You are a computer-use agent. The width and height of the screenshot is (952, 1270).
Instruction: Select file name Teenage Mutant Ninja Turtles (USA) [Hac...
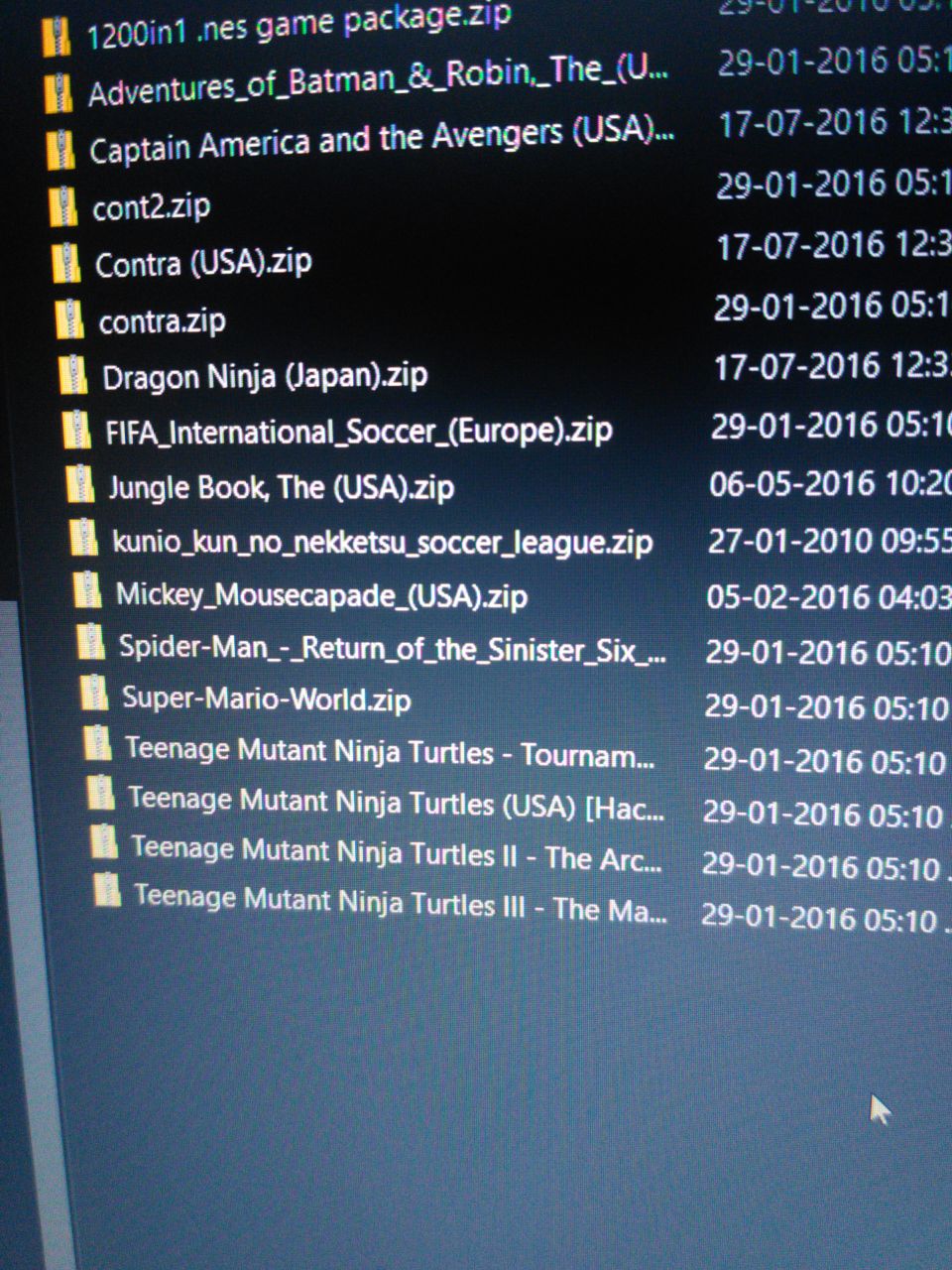point(397,804)
